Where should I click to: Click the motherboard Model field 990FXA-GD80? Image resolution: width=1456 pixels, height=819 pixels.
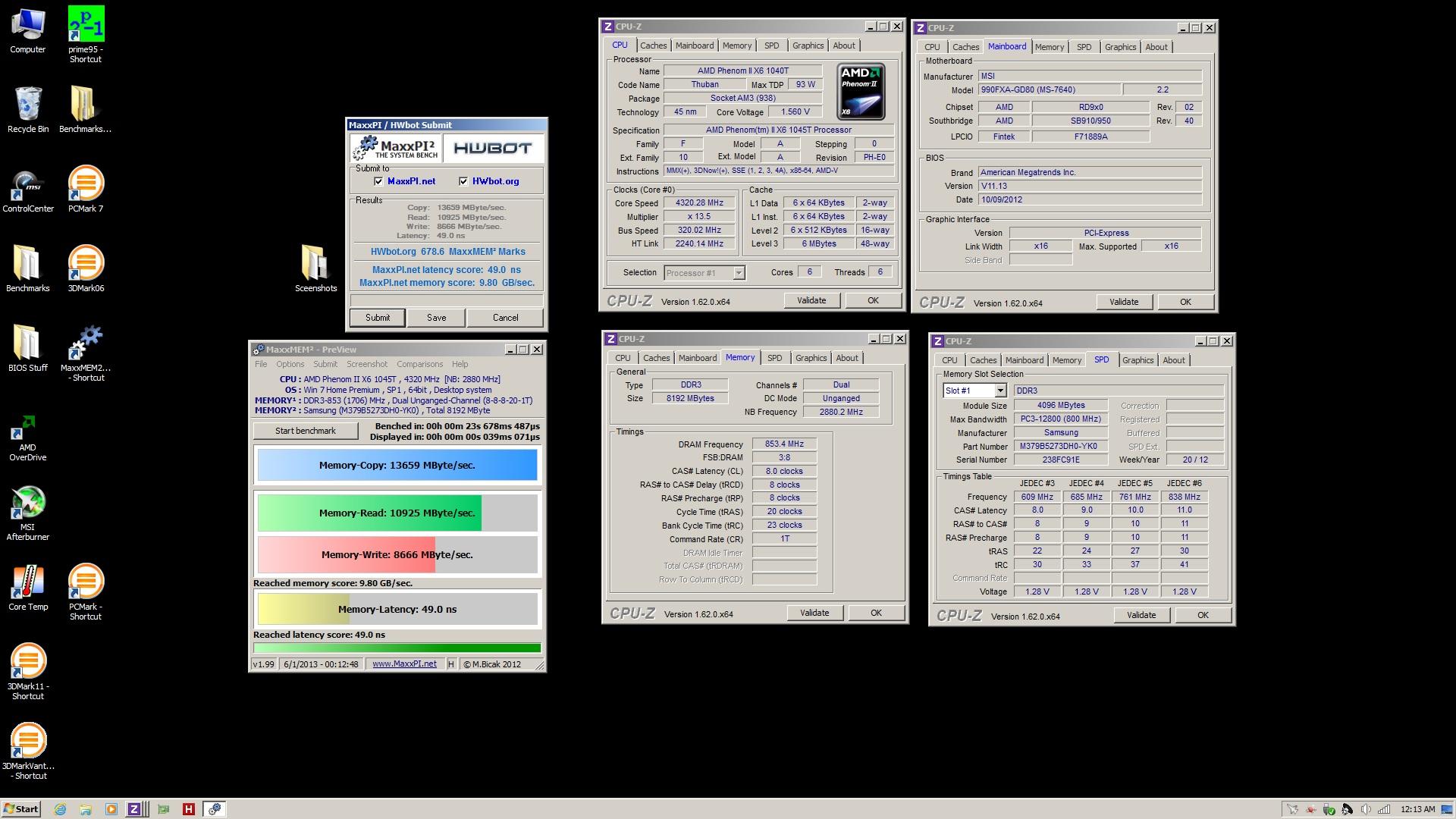[x=1049, y=89]
